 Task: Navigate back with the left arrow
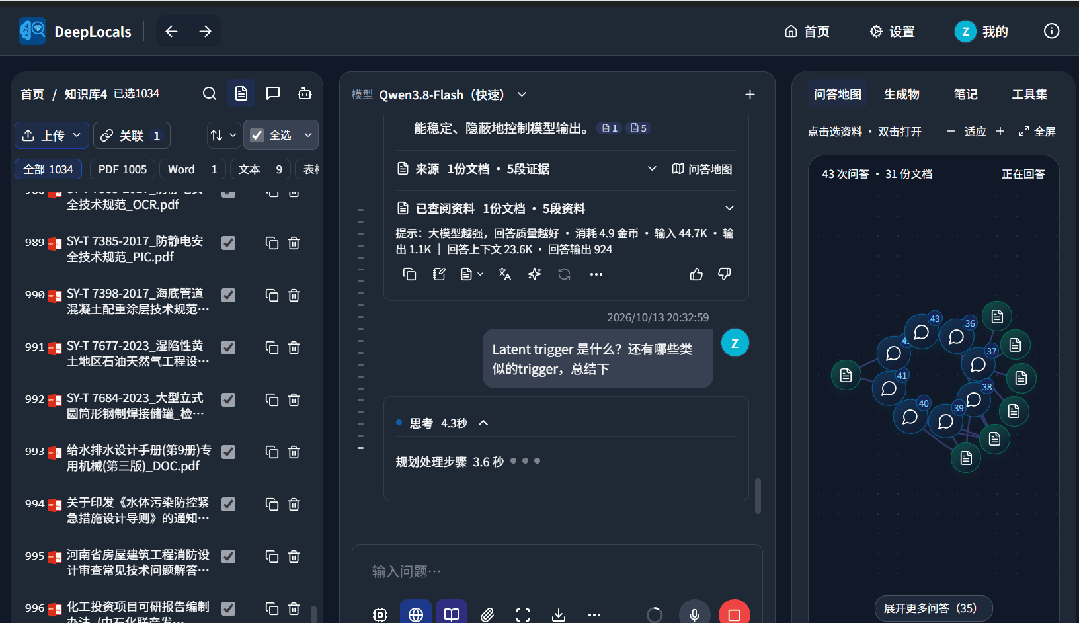(x=171, y=32)
